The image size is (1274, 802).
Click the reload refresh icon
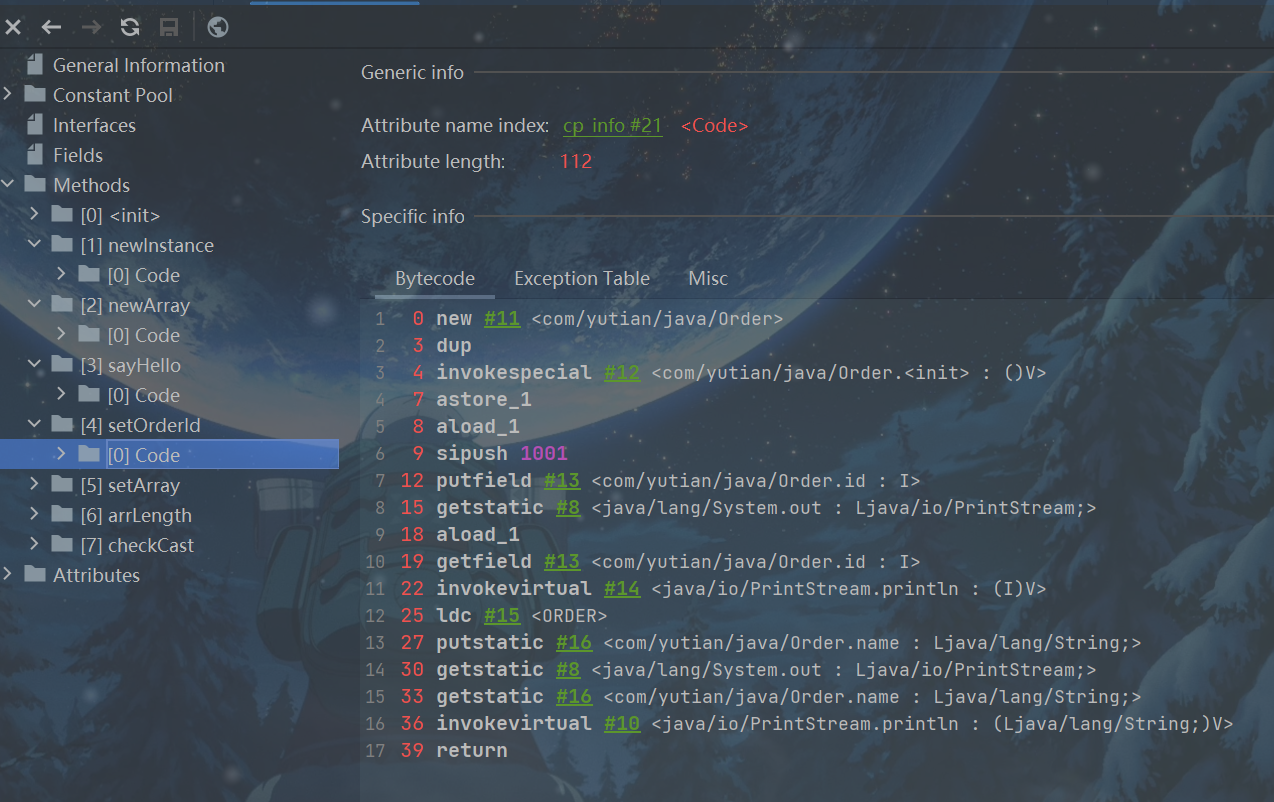click(x=130, y=27)
